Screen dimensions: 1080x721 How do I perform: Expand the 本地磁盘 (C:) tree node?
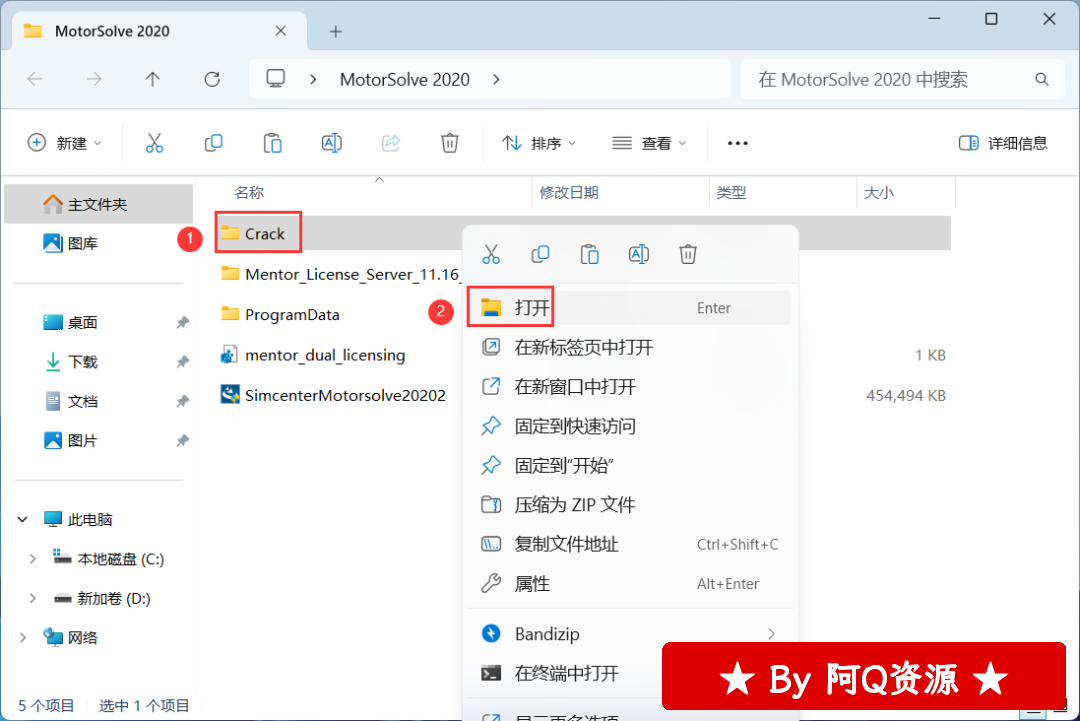pyautogui.click(x=32, y=559)
